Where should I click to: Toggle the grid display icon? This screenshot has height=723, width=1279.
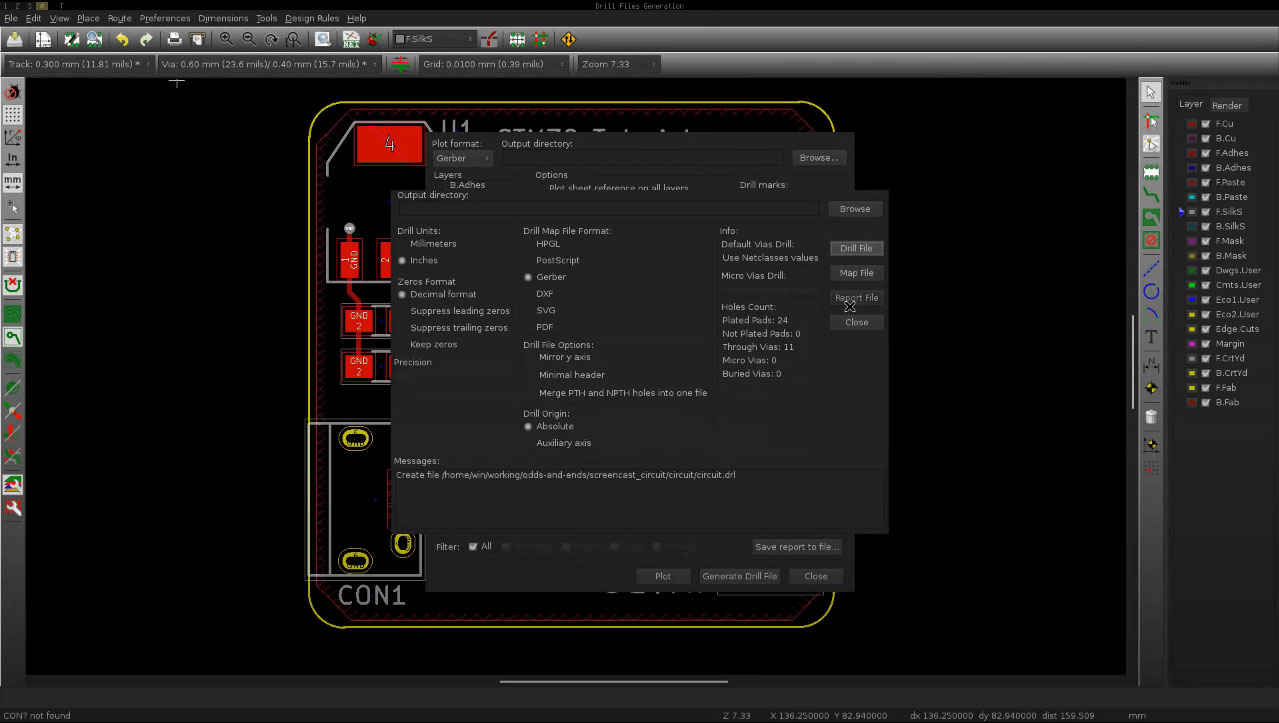pos(13,115)
